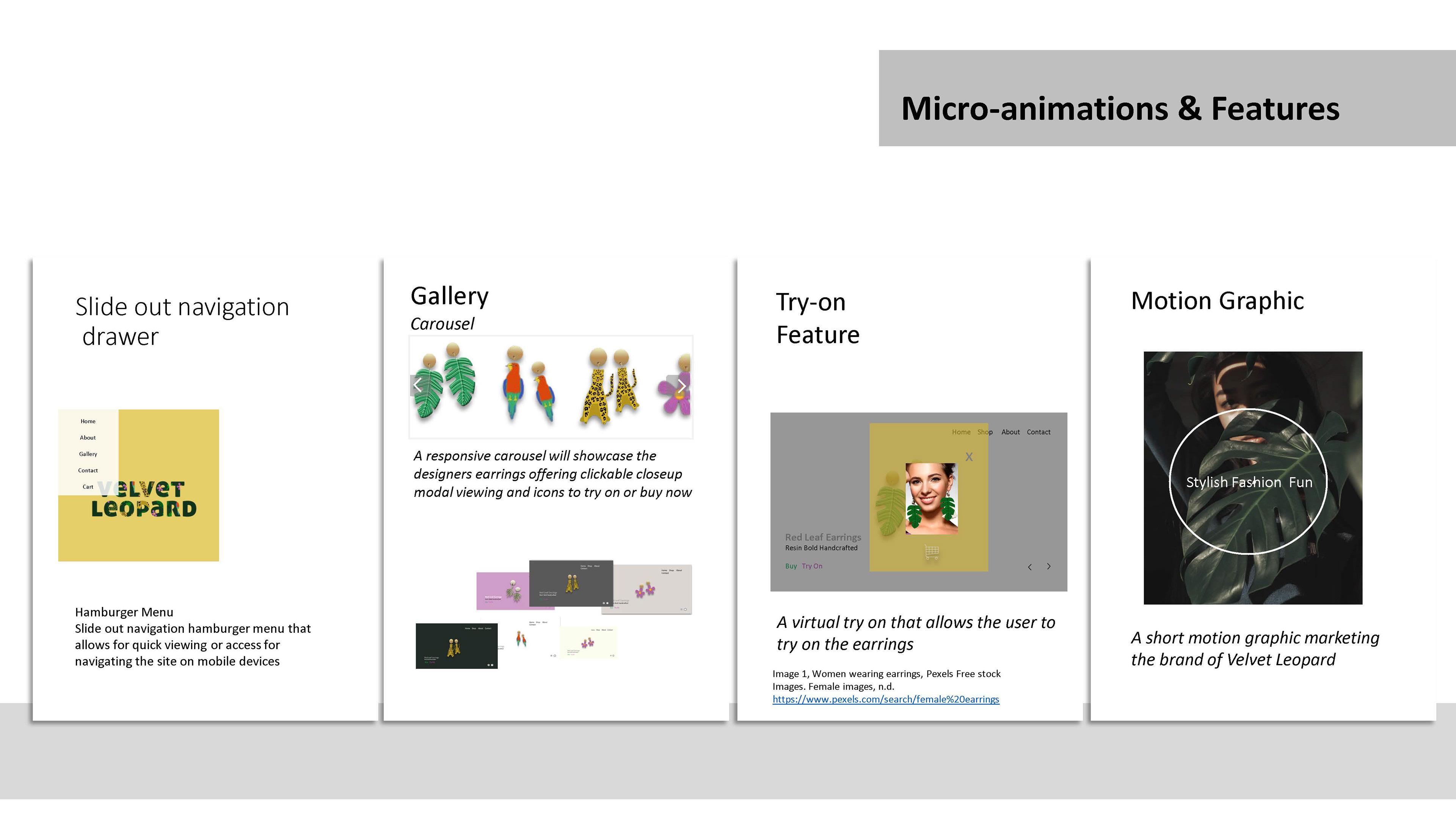Select Gallery in the navigation drawer
The height and width of the screenshot is (819, 1456).
(x=88, y=454)
